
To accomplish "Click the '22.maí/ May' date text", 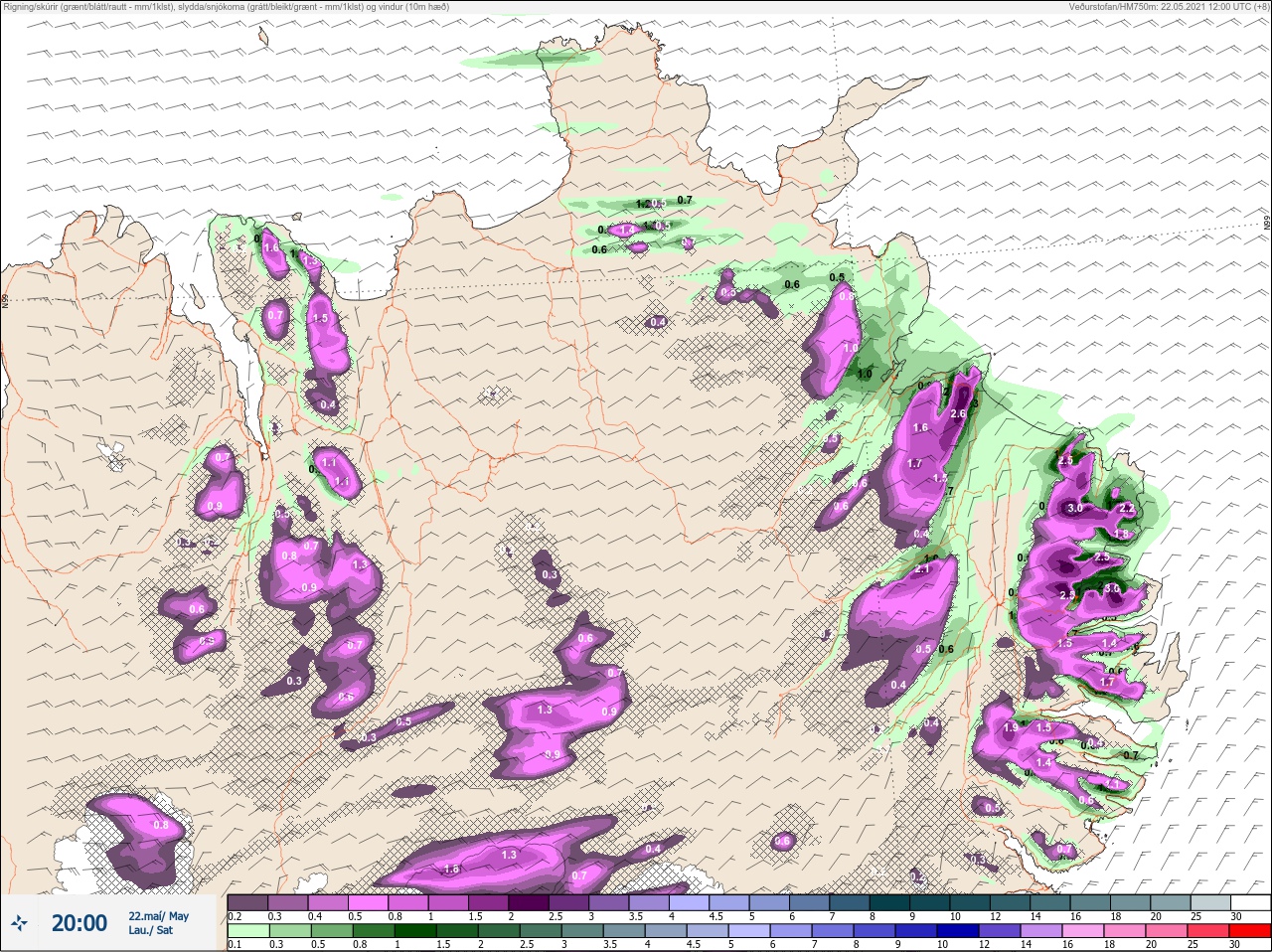I will tap(158, 916).
